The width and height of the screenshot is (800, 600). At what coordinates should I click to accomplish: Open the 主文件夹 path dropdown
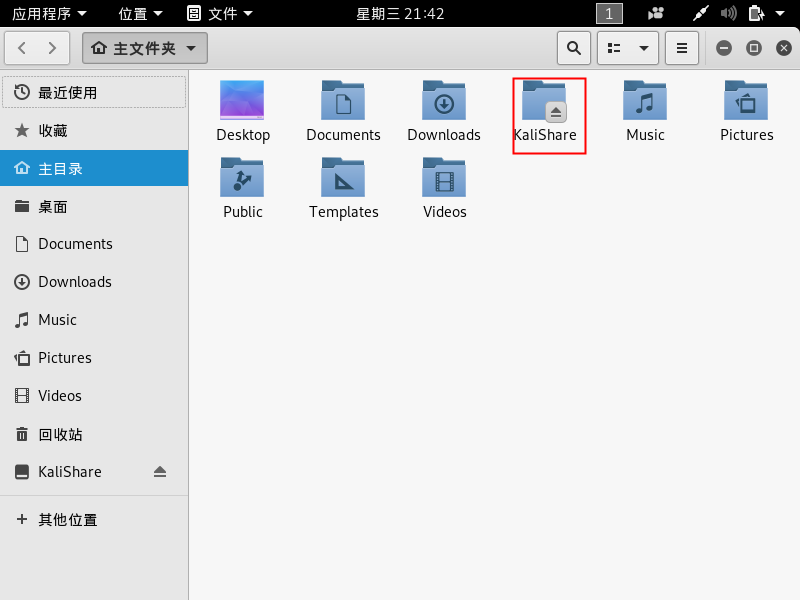tap(145, 48)
